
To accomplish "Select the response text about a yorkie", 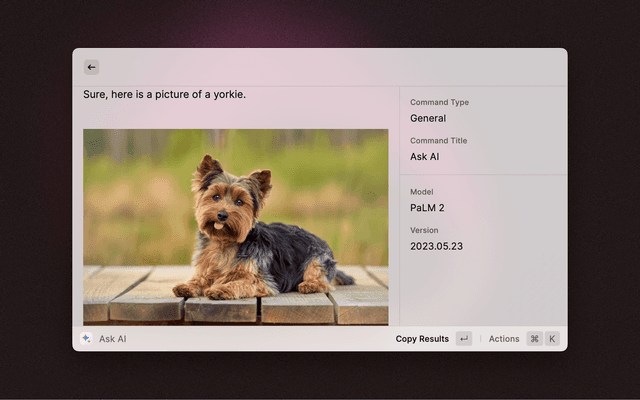I will [x=164, y=95].
